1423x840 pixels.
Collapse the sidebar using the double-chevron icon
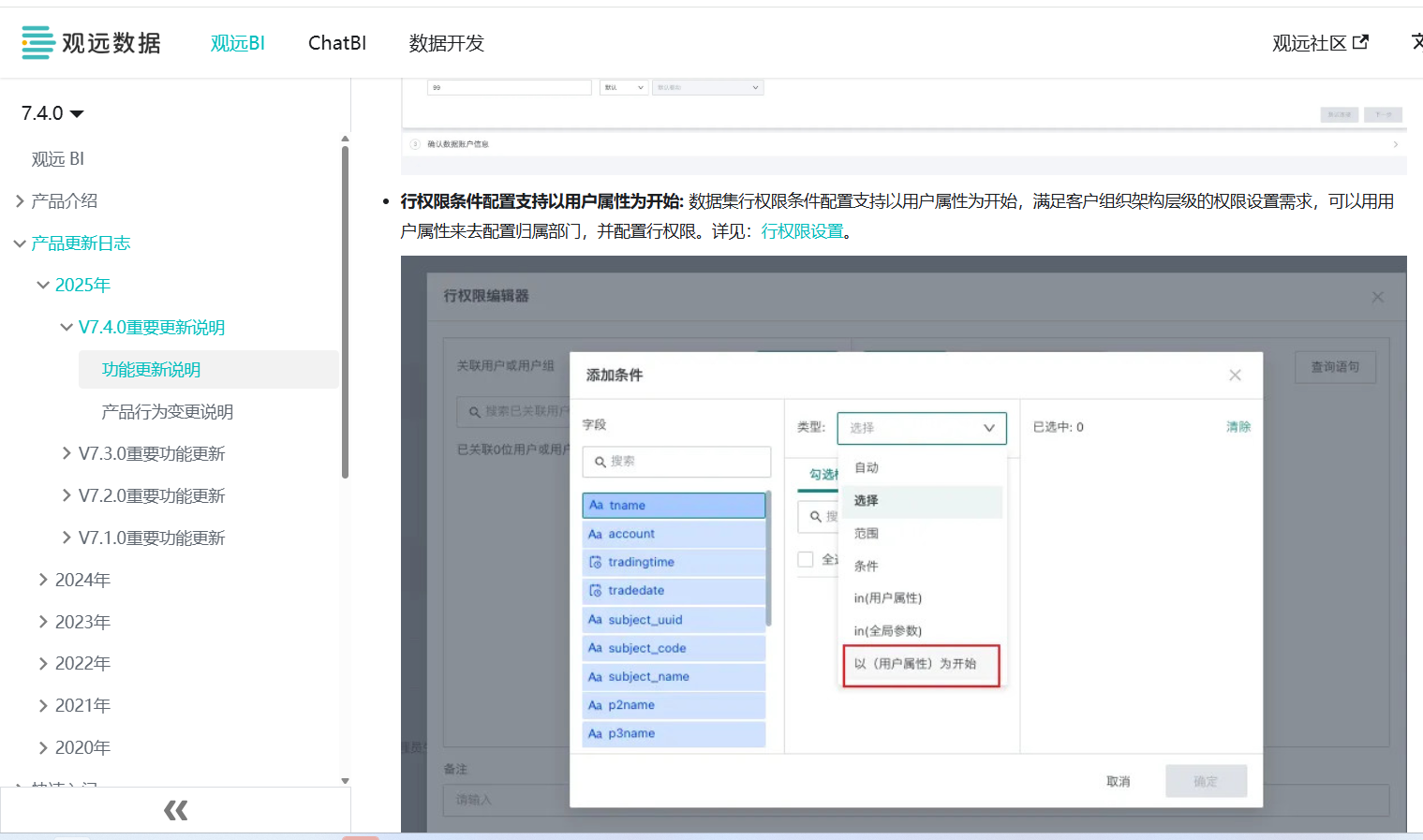pyautogui.click(x=176, y=810)
